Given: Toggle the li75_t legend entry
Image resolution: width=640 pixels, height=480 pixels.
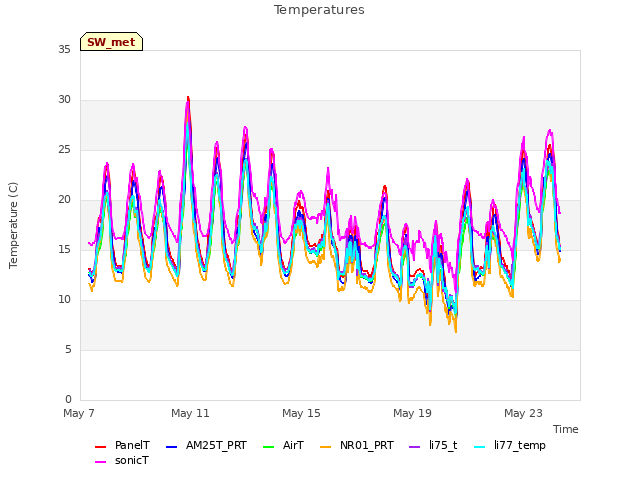Looking at the screenshot, I should point(433,445).
